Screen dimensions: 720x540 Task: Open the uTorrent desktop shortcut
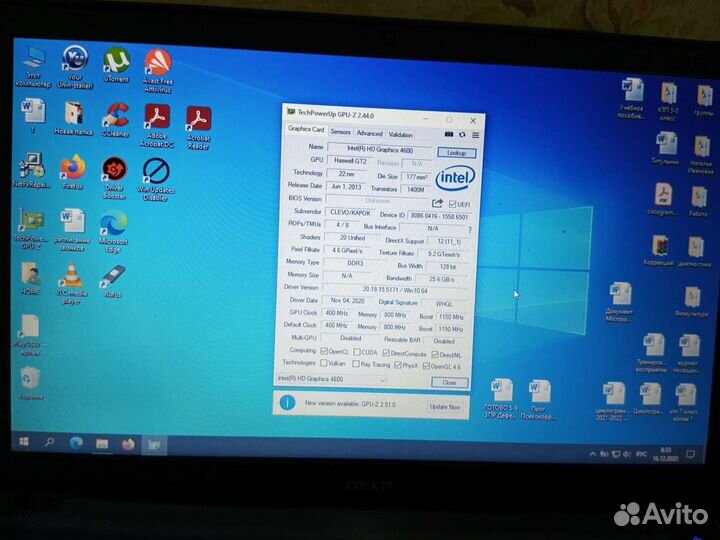[116, 63]
